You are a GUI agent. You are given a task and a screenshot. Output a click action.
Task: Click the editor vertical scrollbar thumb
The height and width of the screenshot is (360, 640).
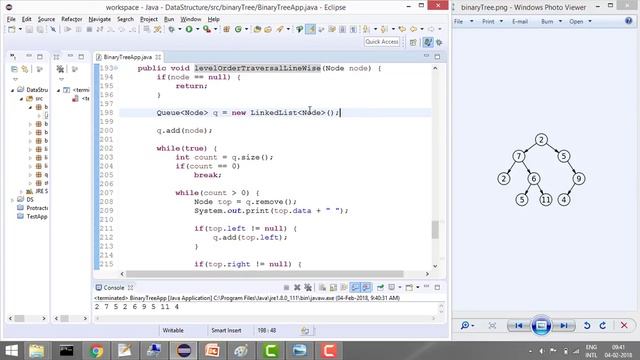pyautogui.click(x=436, y=230)
